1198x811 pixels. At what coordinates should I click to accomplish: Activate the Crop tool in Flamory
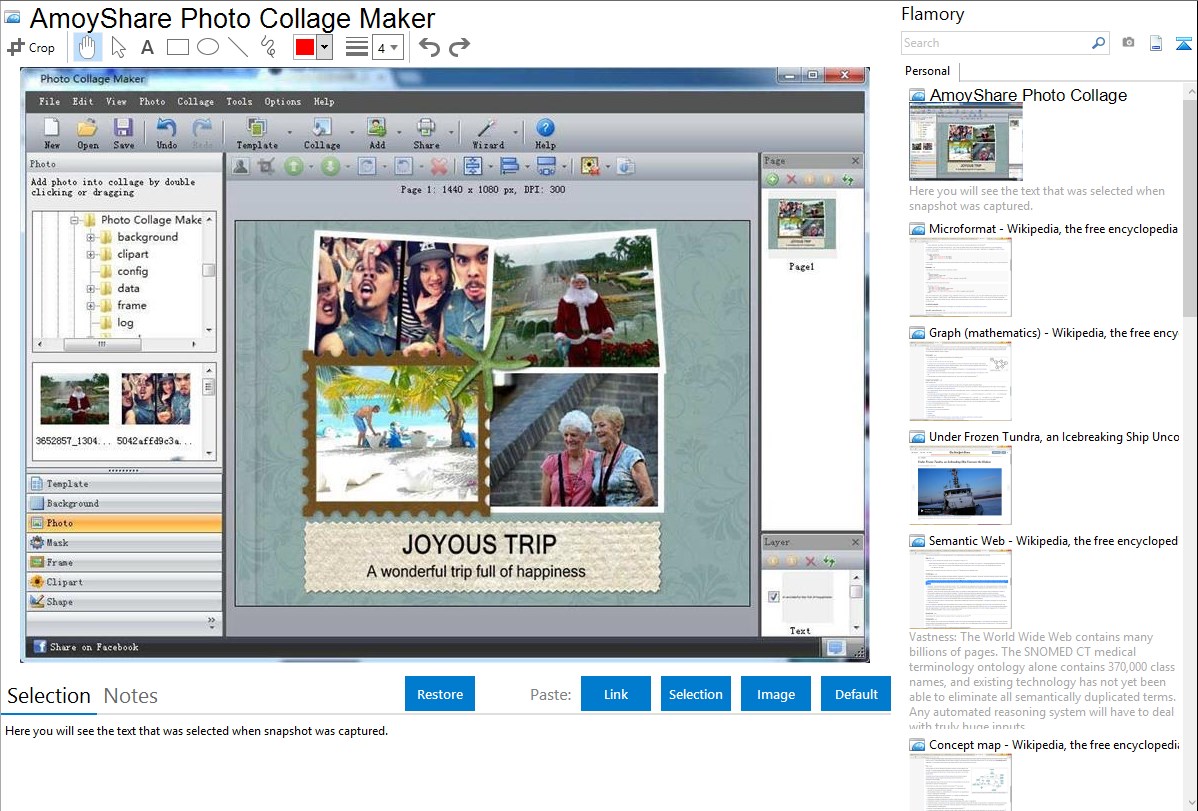point(31,47)
